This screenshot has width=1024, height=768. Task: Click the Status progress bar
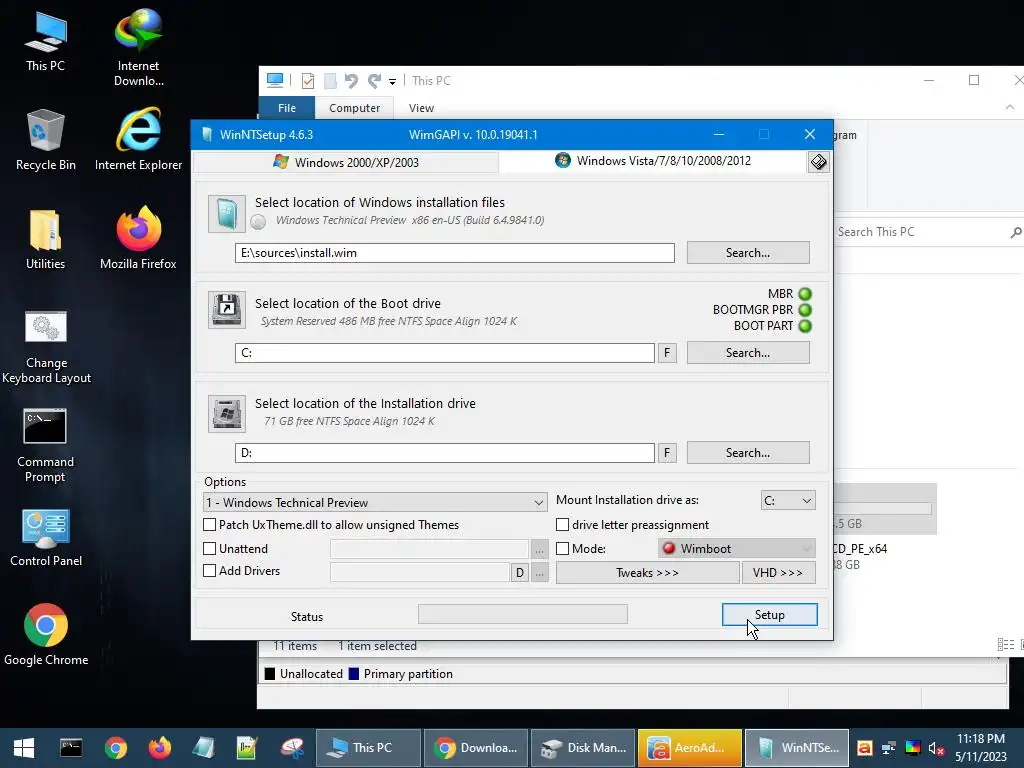pos(522,614)
